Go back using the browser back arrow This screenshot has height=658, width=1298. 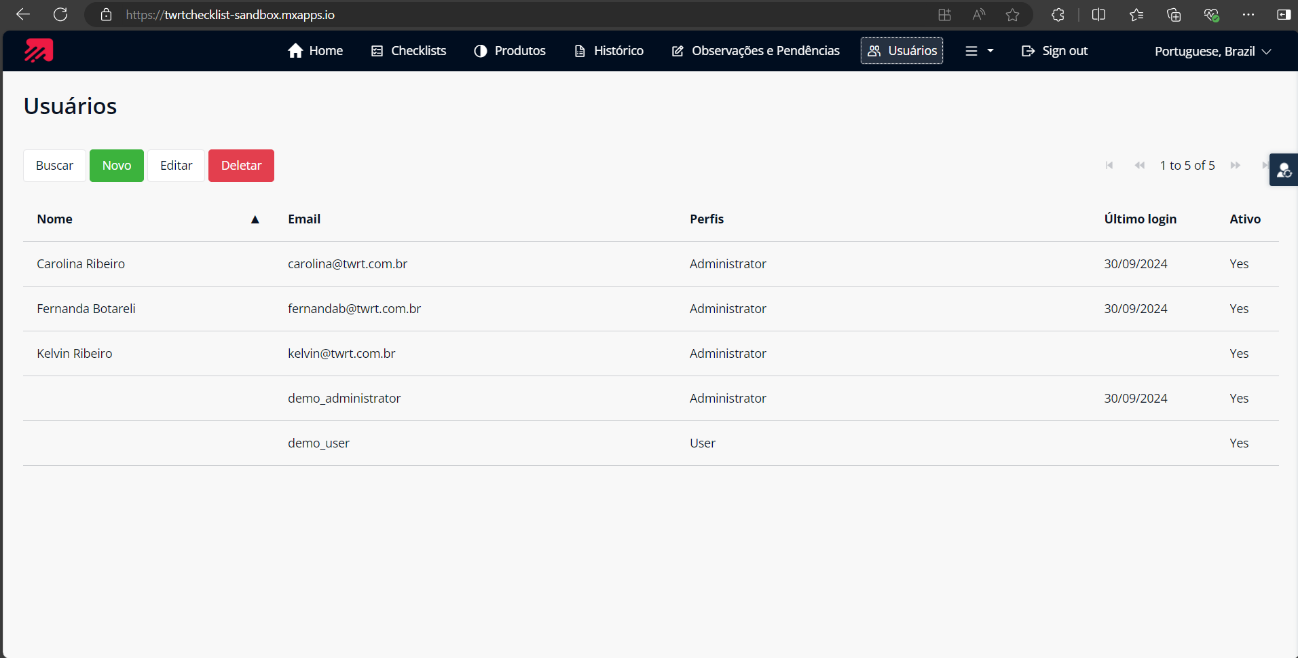[23, 15]
